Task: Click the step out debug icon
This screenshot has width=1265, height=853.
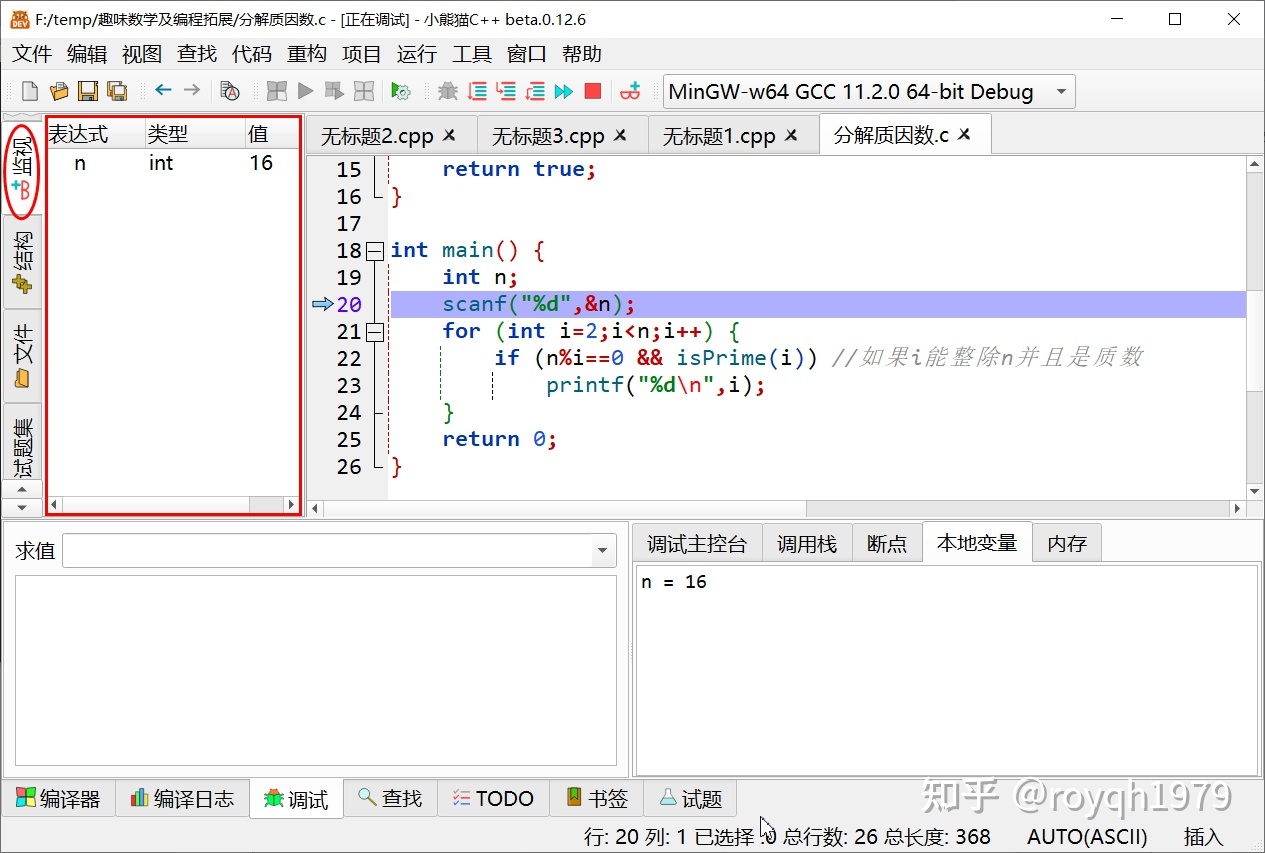Action: (x=535, y=91)
